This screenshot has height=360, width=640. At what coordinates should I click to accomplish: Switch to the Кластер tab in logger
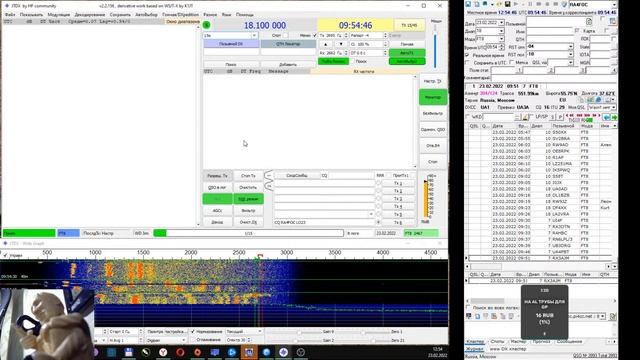click(x=475, y=341)
